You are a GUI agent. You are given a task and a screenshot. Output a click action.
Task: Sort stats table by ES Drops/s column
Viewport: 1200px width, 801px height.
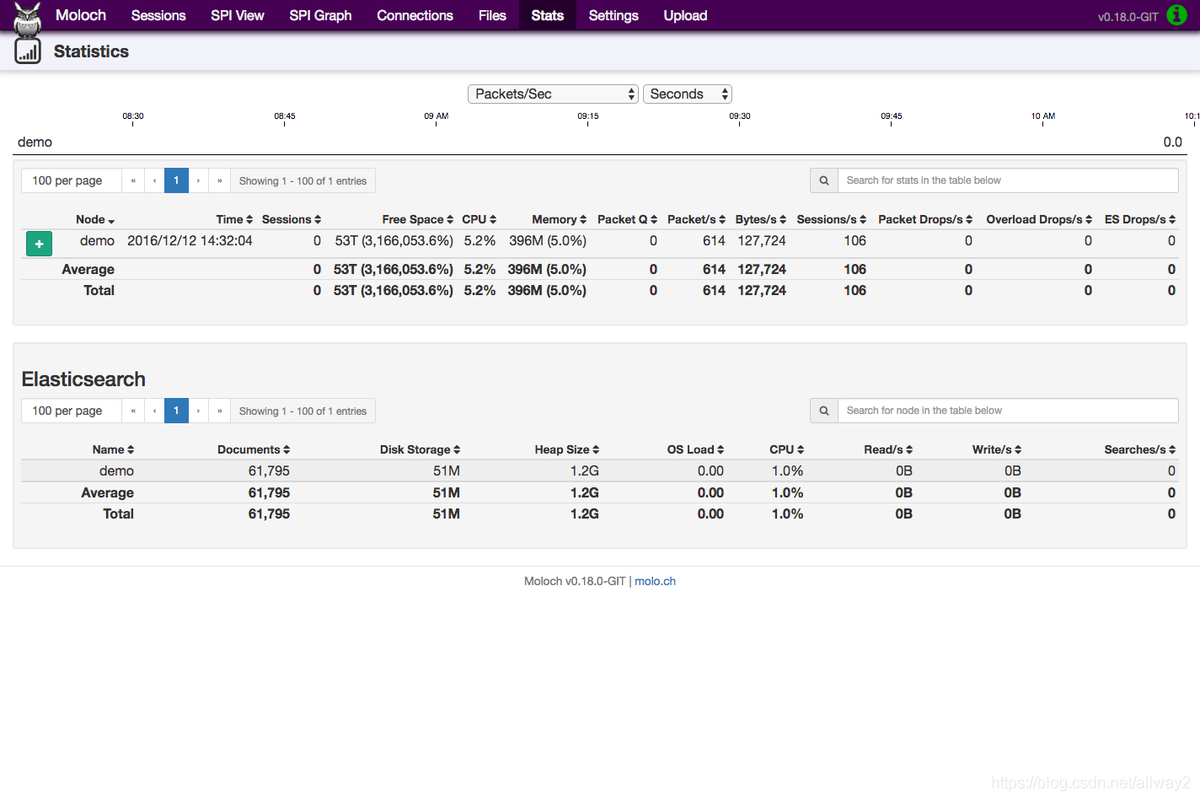click(1140, 220)
